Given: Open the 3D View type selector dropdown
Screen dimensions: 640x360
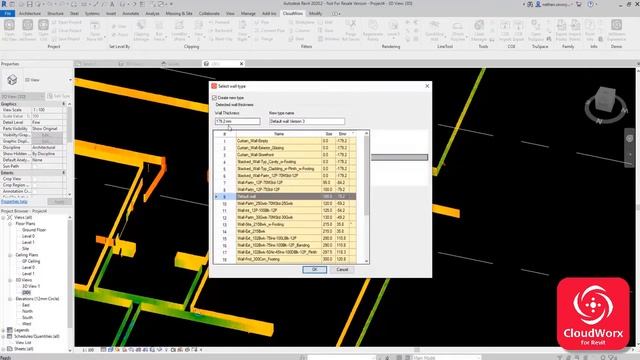Looking at the screenshot, I should click(x=70, y=80).
